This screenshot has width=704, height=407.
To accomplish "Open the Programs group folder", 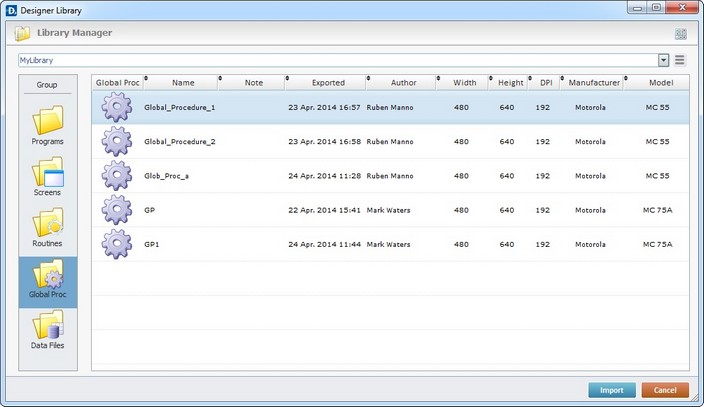I will tap(48, 125).
